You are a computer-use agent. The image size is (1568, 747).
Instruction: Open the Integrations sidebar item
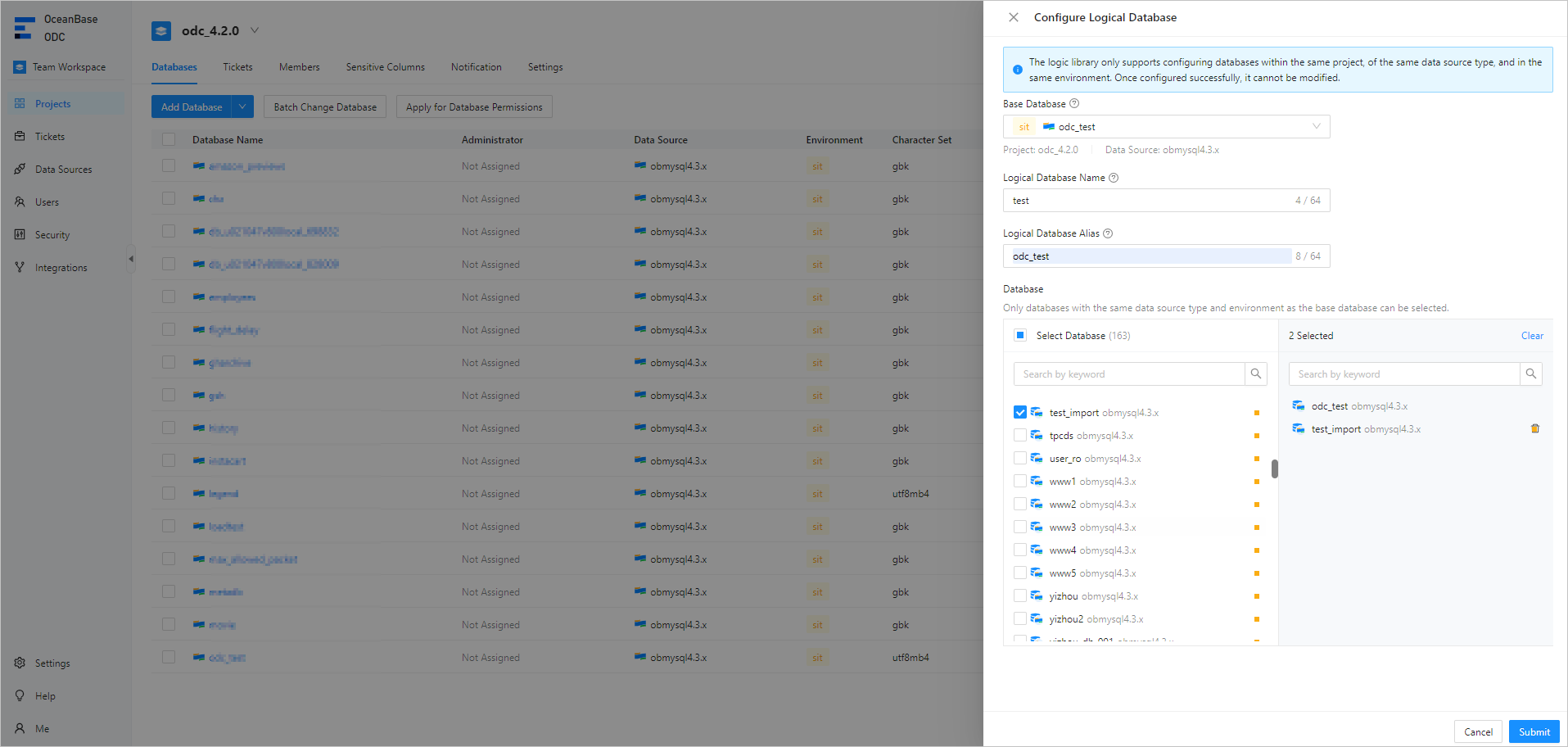pos(61,268)
